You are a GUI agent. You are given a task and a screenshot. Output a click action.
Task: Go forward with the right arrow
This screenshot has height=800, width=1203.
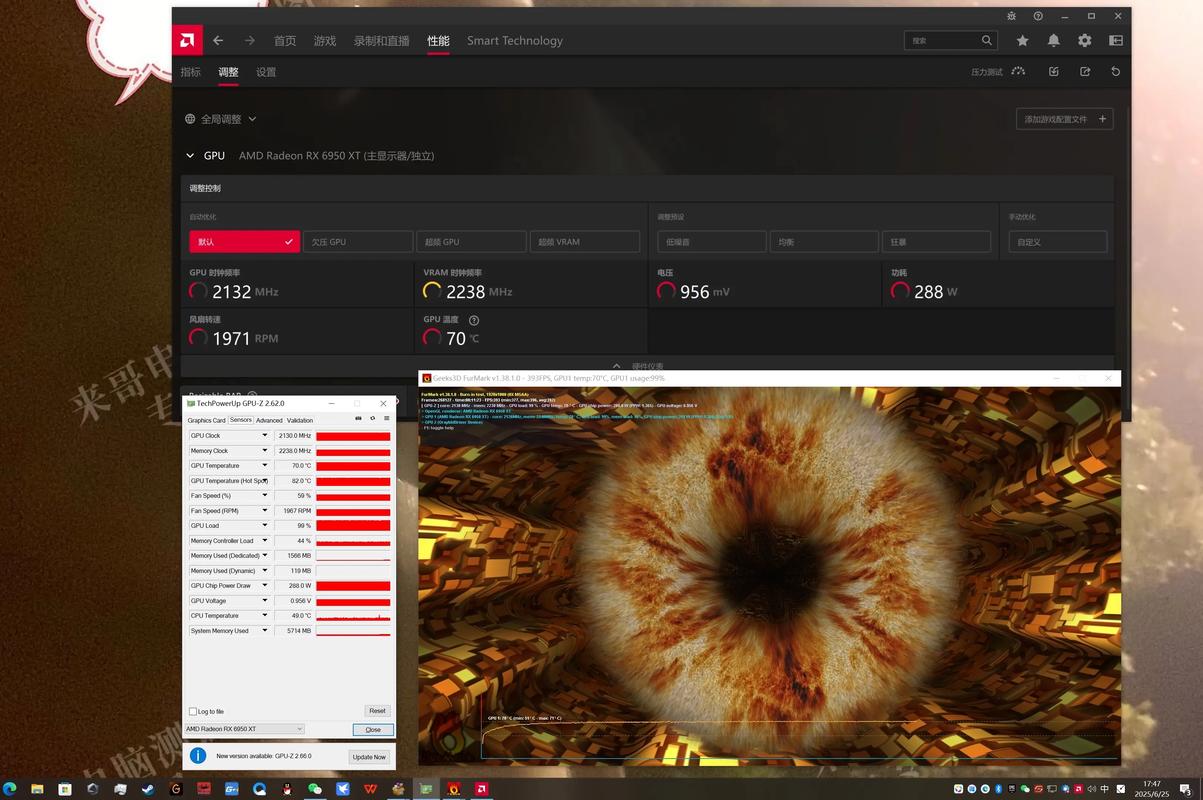tap(250, 40)
